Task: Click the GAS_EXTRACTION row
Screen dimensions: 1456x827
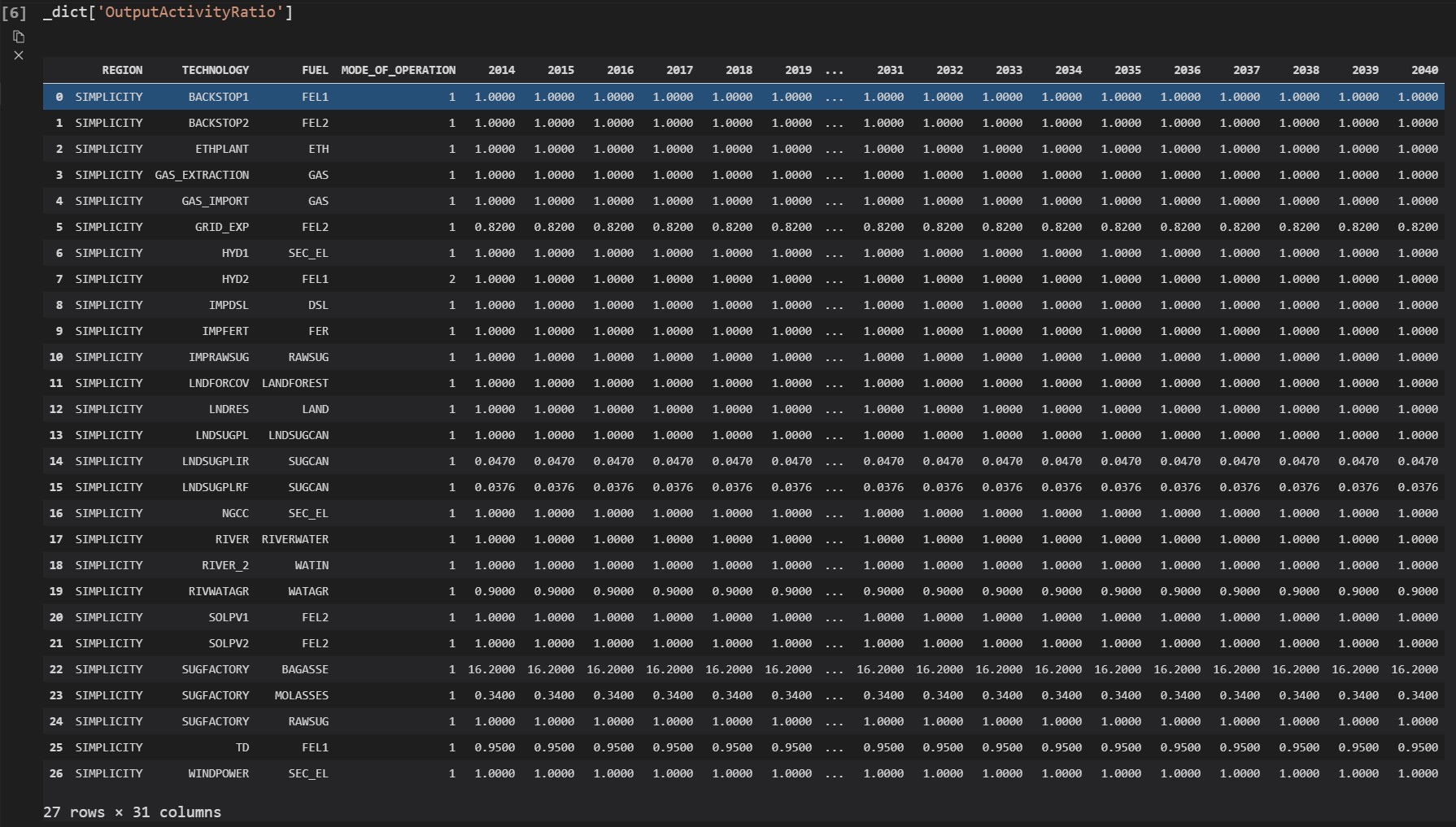Action: point(203,175)
